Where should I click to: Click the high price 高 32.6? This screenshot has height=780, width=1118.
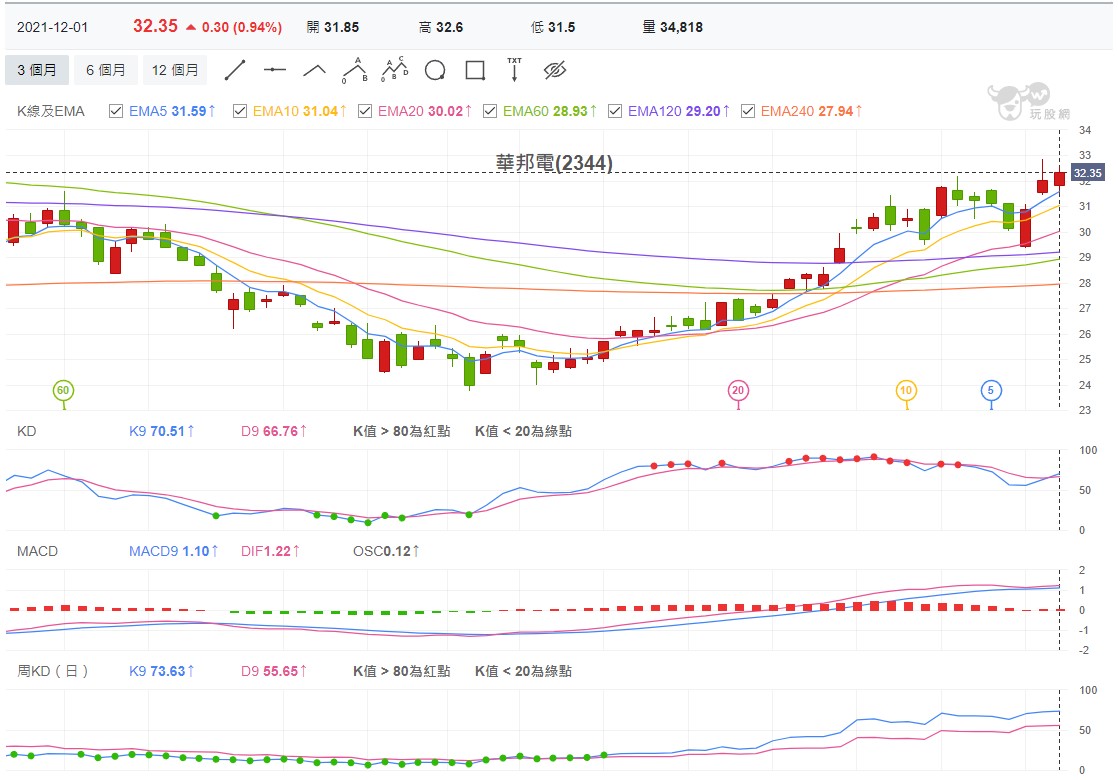click(x=441, y=27)
